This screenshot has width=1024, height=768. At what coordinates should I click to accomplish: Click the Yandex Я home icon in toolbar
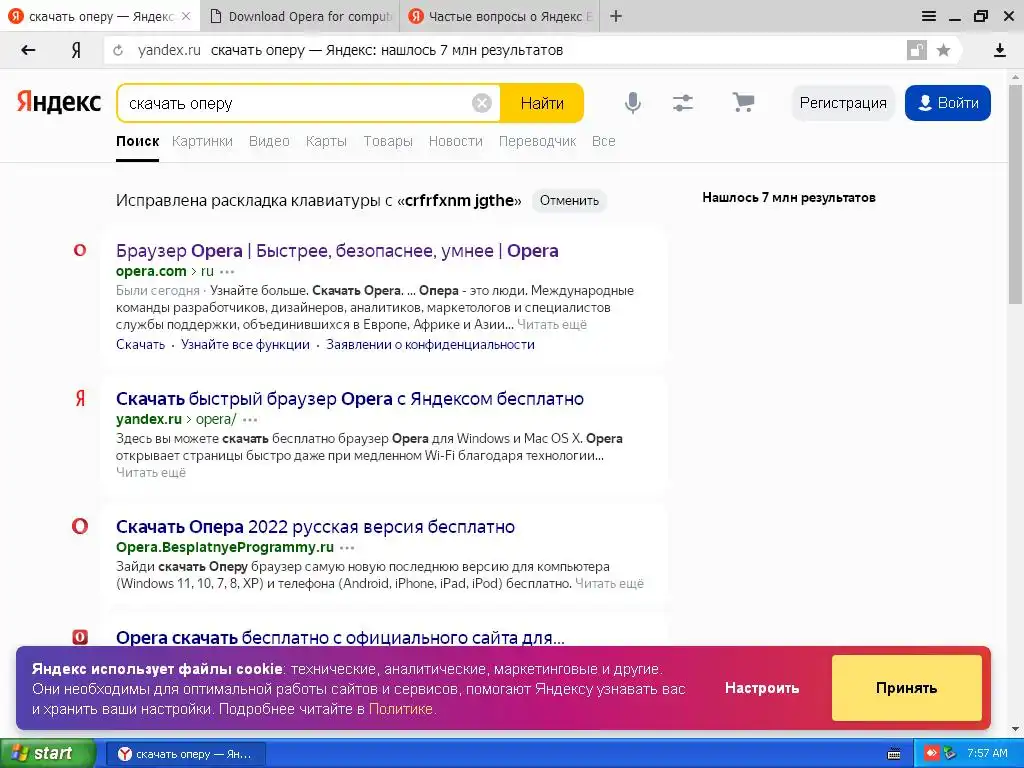[x=76, y=50]
